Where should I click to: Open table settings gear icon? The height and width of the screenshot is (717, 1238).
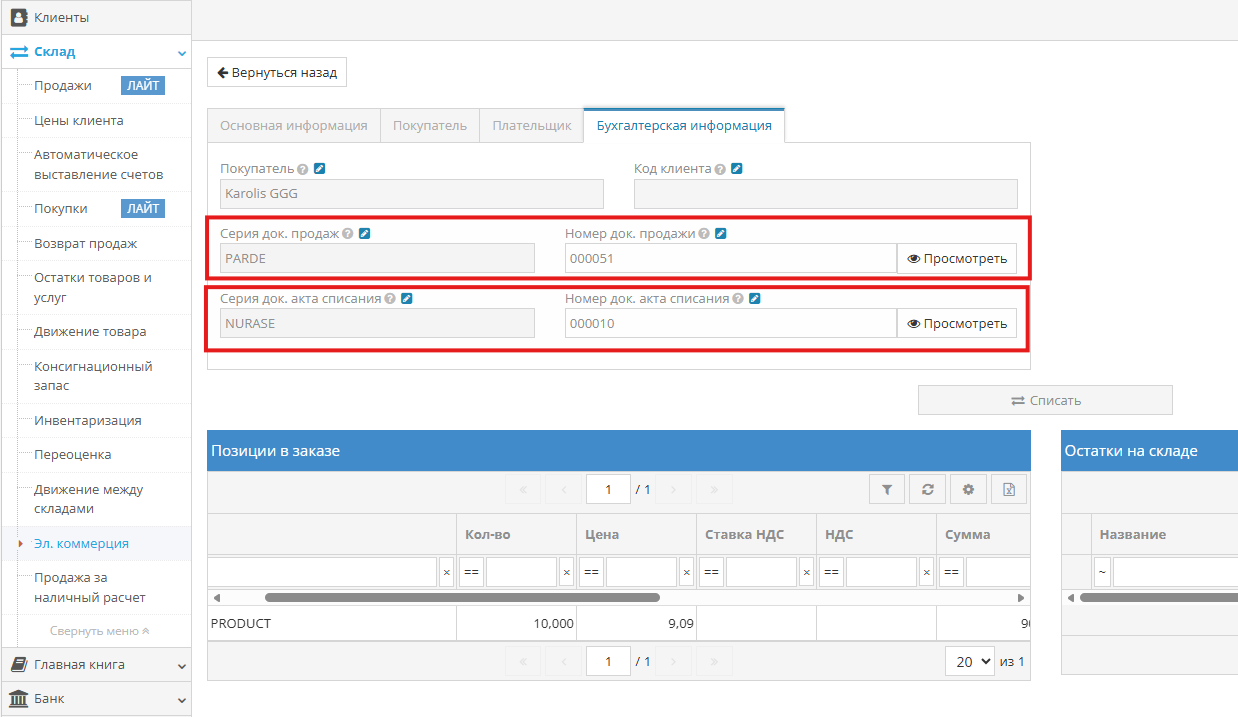(968, 489)
